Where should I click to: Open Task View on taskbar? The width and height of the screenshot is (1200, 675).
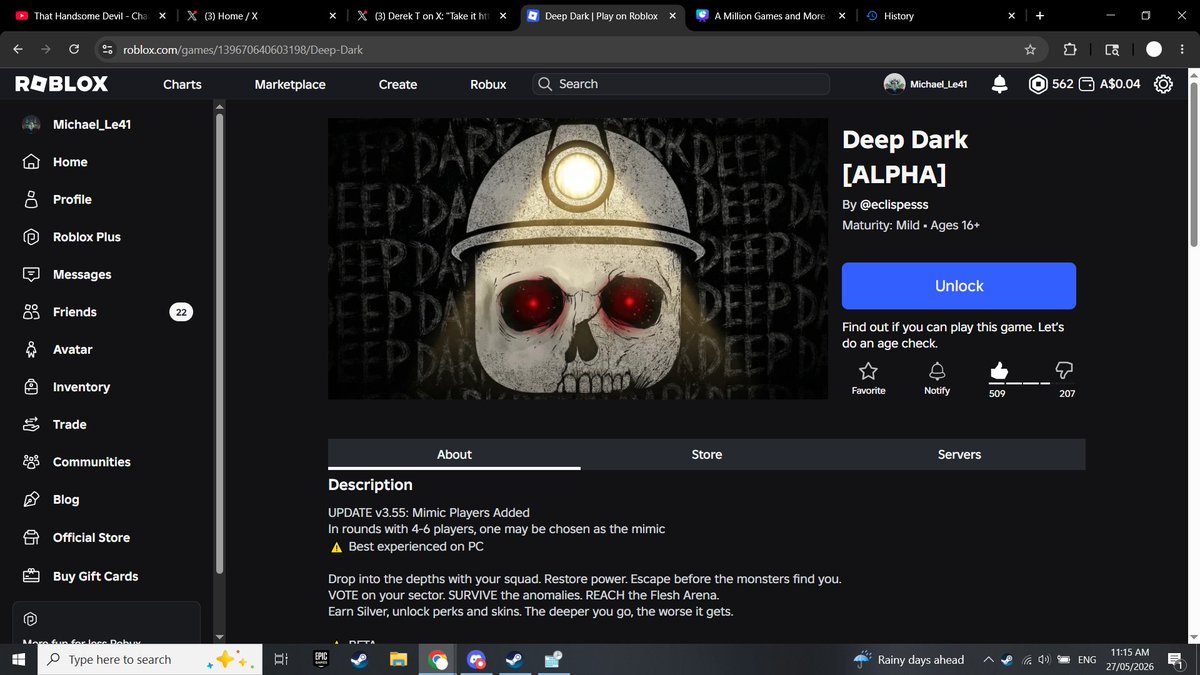(282, 660)
